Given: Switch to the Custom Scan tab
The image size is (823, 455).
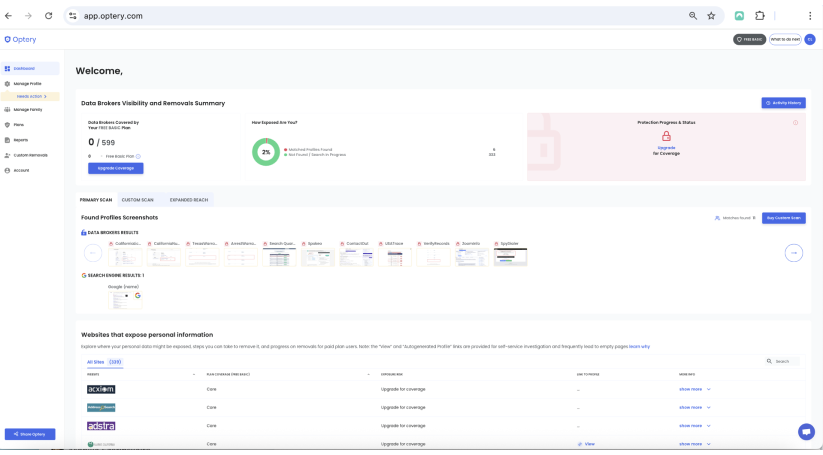Looking at the screenshot, I should [138, 200].
